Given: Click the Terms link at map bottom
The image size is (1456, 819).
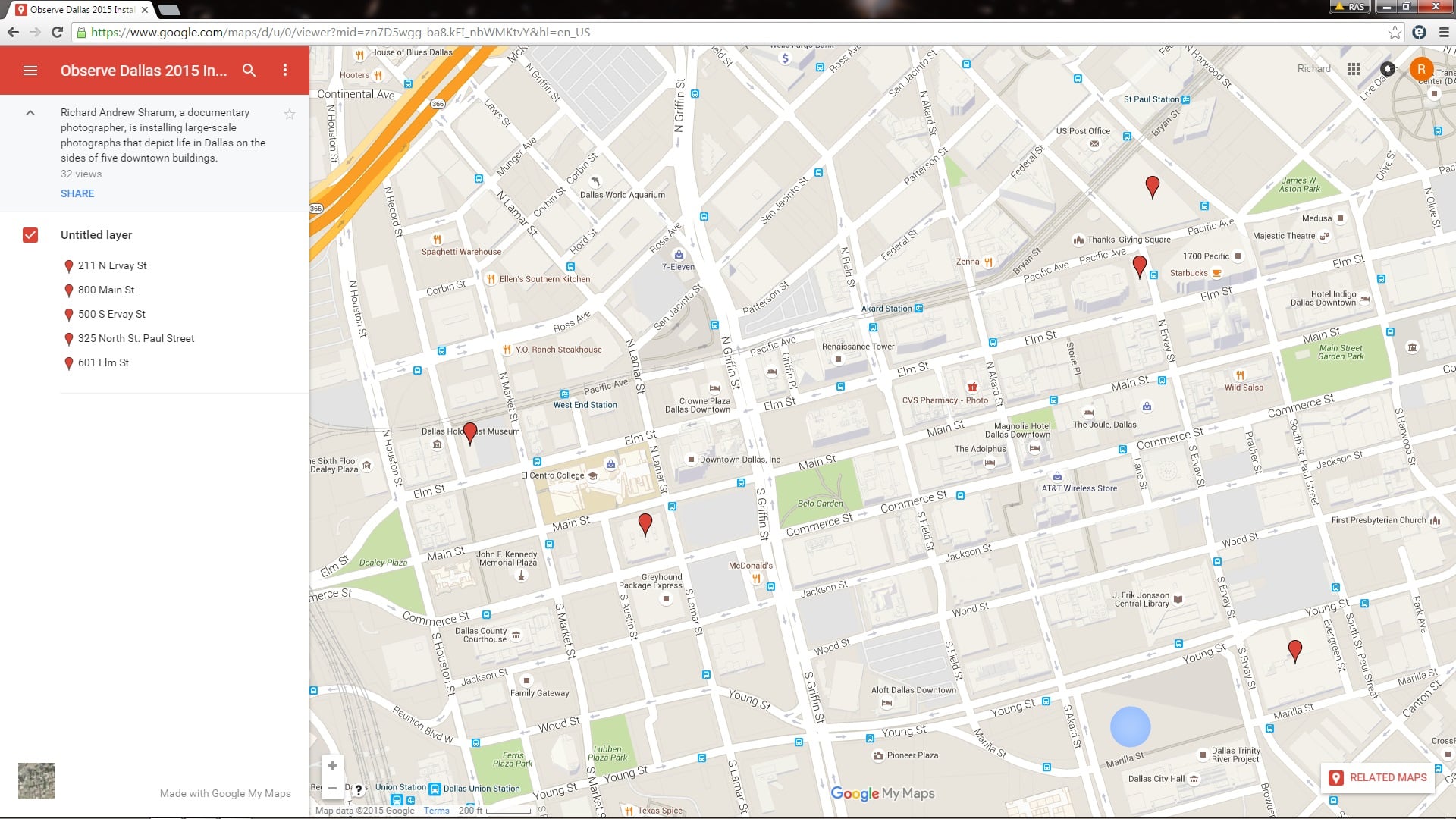Looking at the screenshot, I should click(437, 811).
